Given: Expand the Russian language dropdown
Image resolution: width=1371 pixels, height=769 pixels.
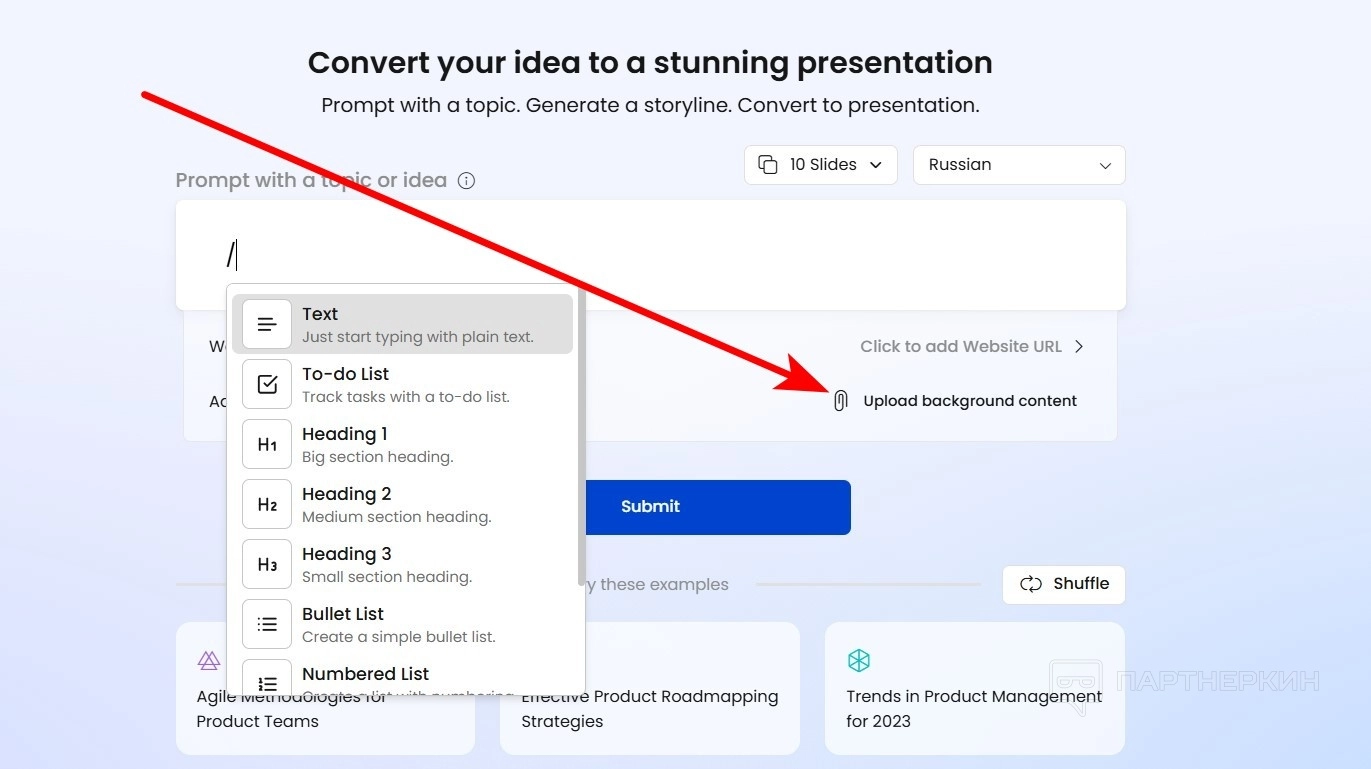Looking at the screenshot, I should tap(1019, 165).
